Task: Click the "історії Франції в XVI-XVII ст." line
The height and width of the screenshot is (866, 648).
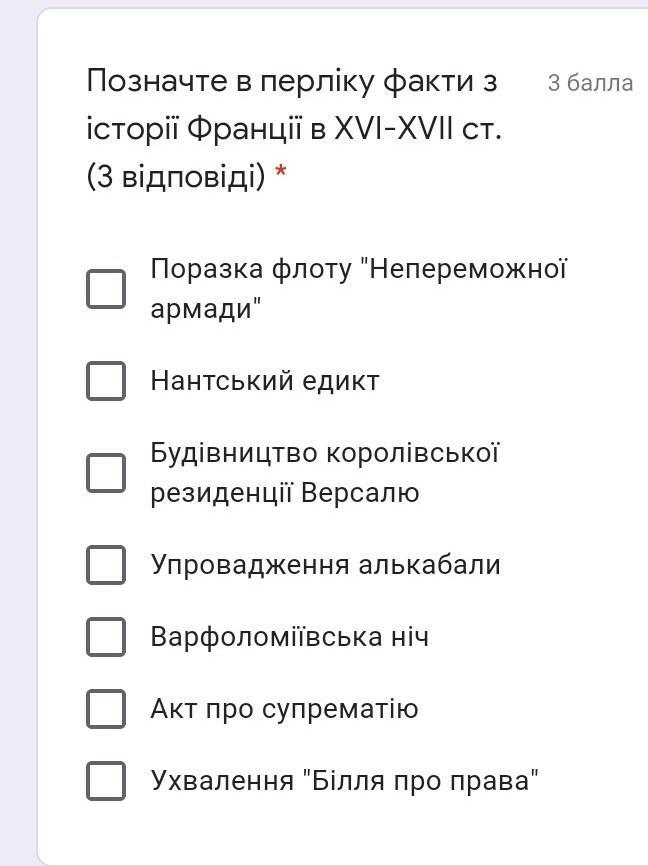Action: click(x=294, y=129)
